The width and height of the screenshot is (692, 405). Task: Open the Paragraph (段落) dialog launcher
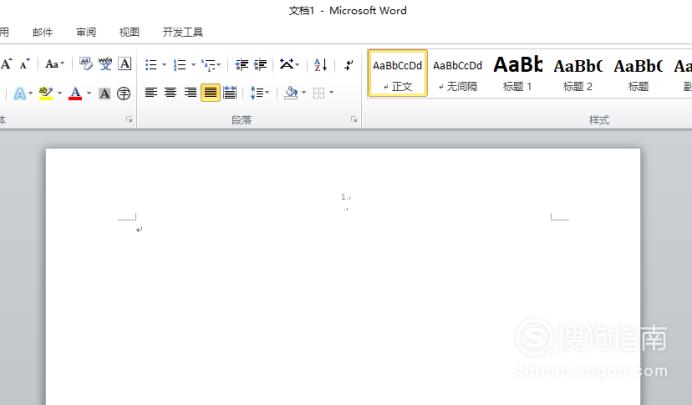click(x=354, y=119)
